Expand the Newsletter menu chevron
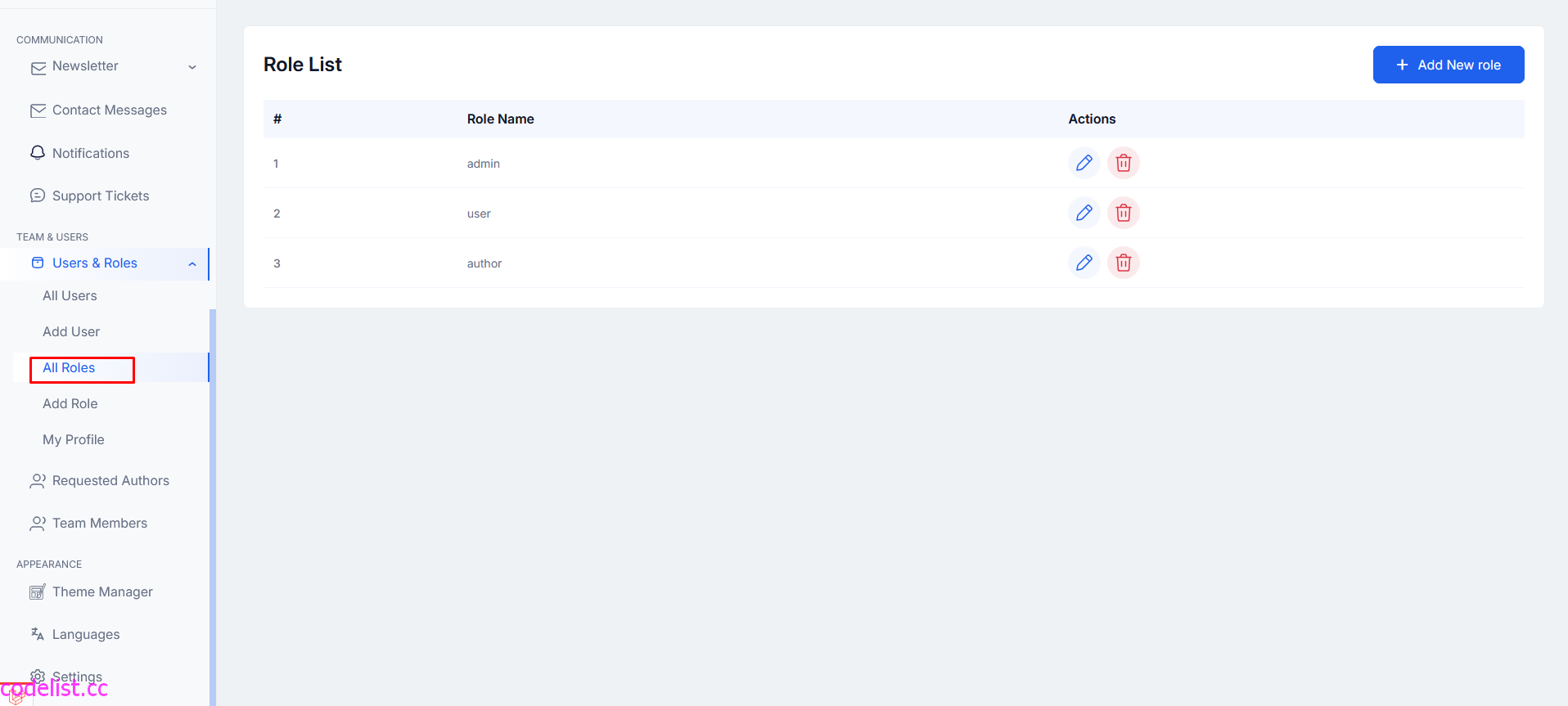Image resolution: width=1568 pixels, height=706 pixels. [192, 67]
